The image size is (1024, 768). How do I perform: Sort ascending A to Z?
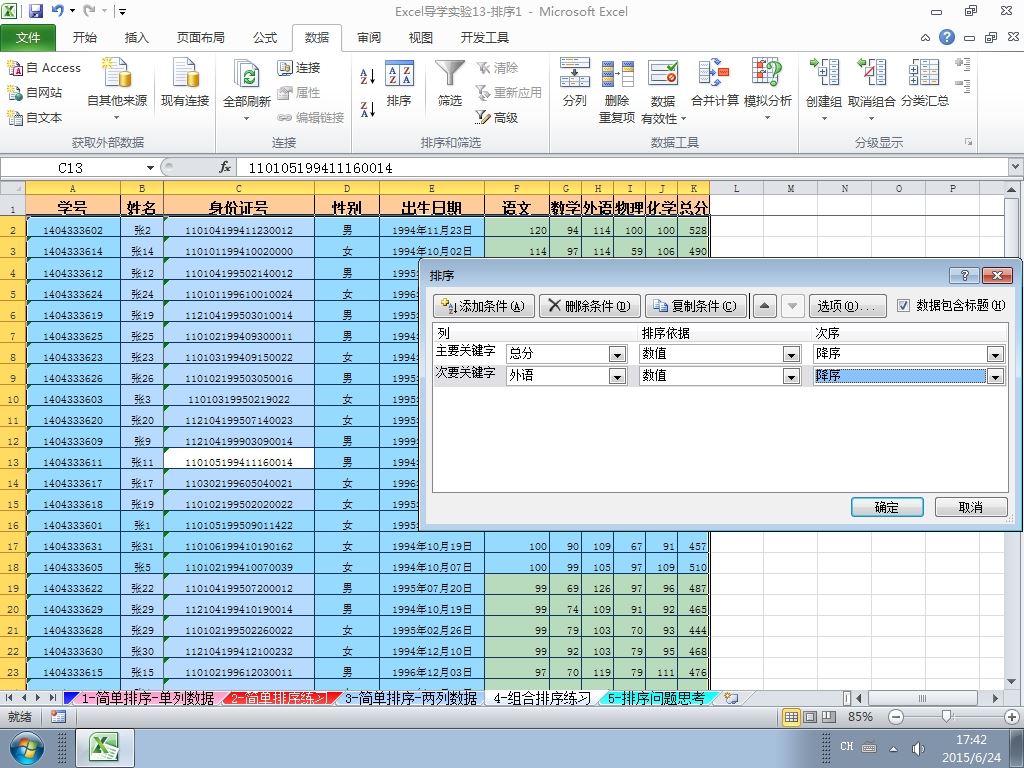point(368,76)
